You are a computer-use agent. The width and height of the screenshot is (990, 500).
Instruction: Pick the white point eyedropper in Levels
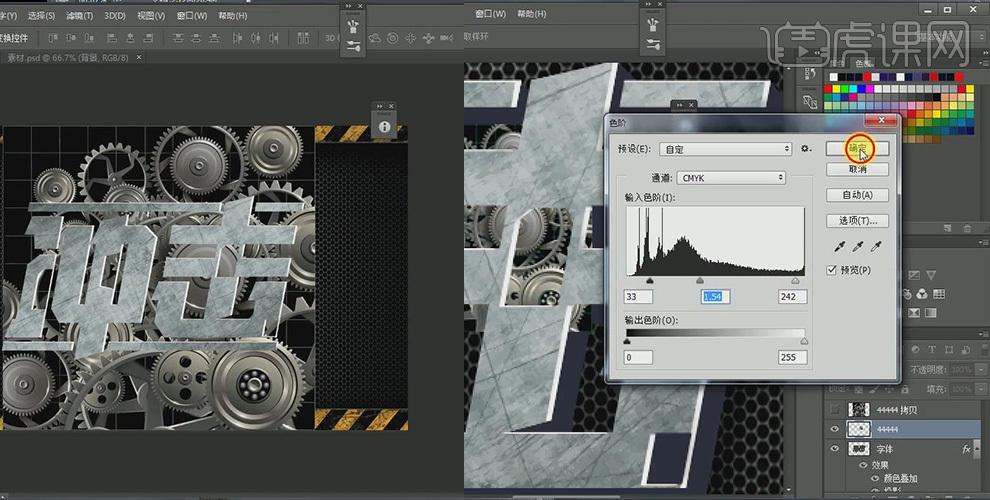click(x=876, y=247)
